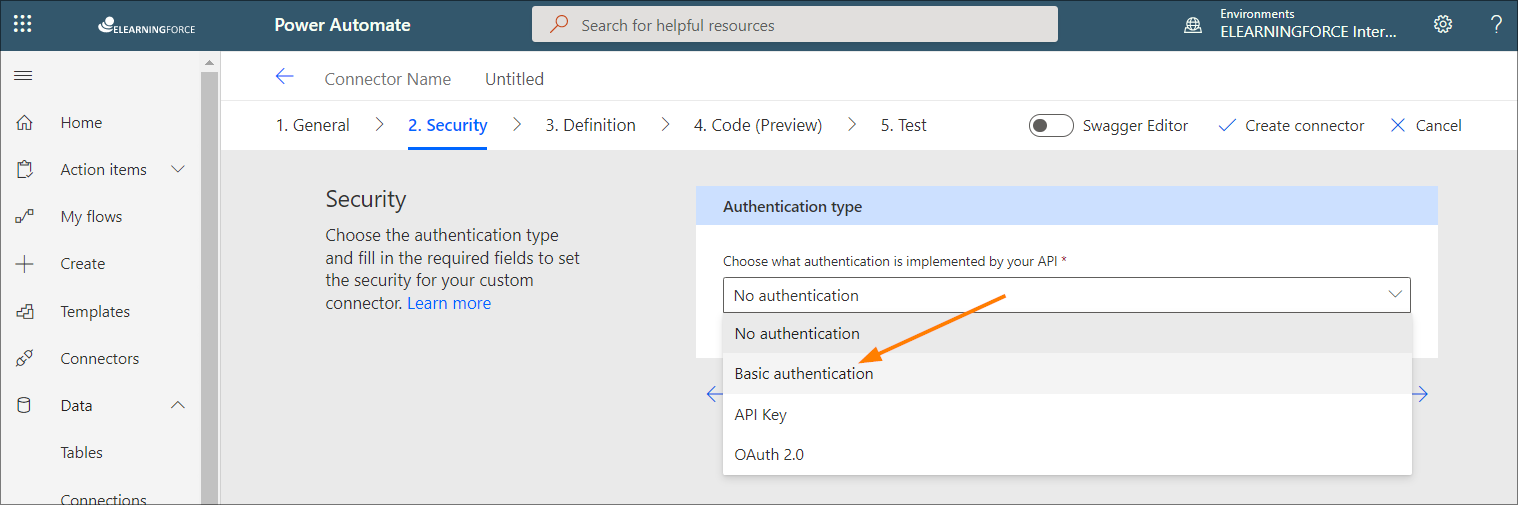
Task: Select Basic authentication from the list
Action: (804, 374)
